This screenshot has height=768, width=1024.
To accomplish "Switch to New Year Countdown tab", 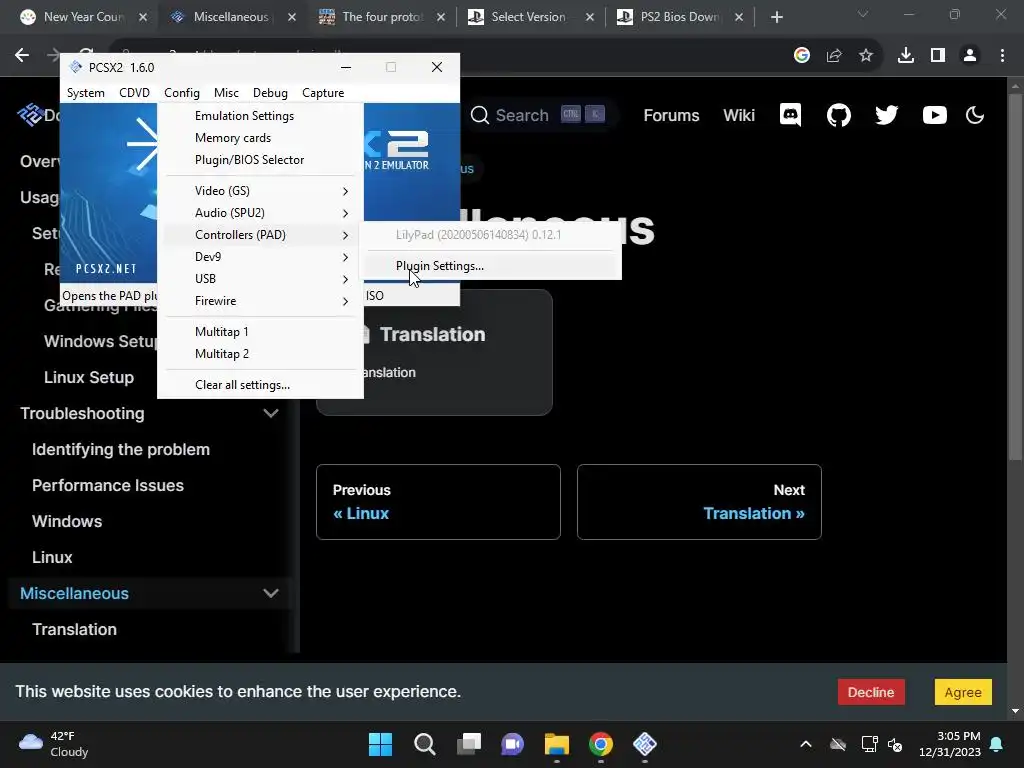I will click(82, 17).
